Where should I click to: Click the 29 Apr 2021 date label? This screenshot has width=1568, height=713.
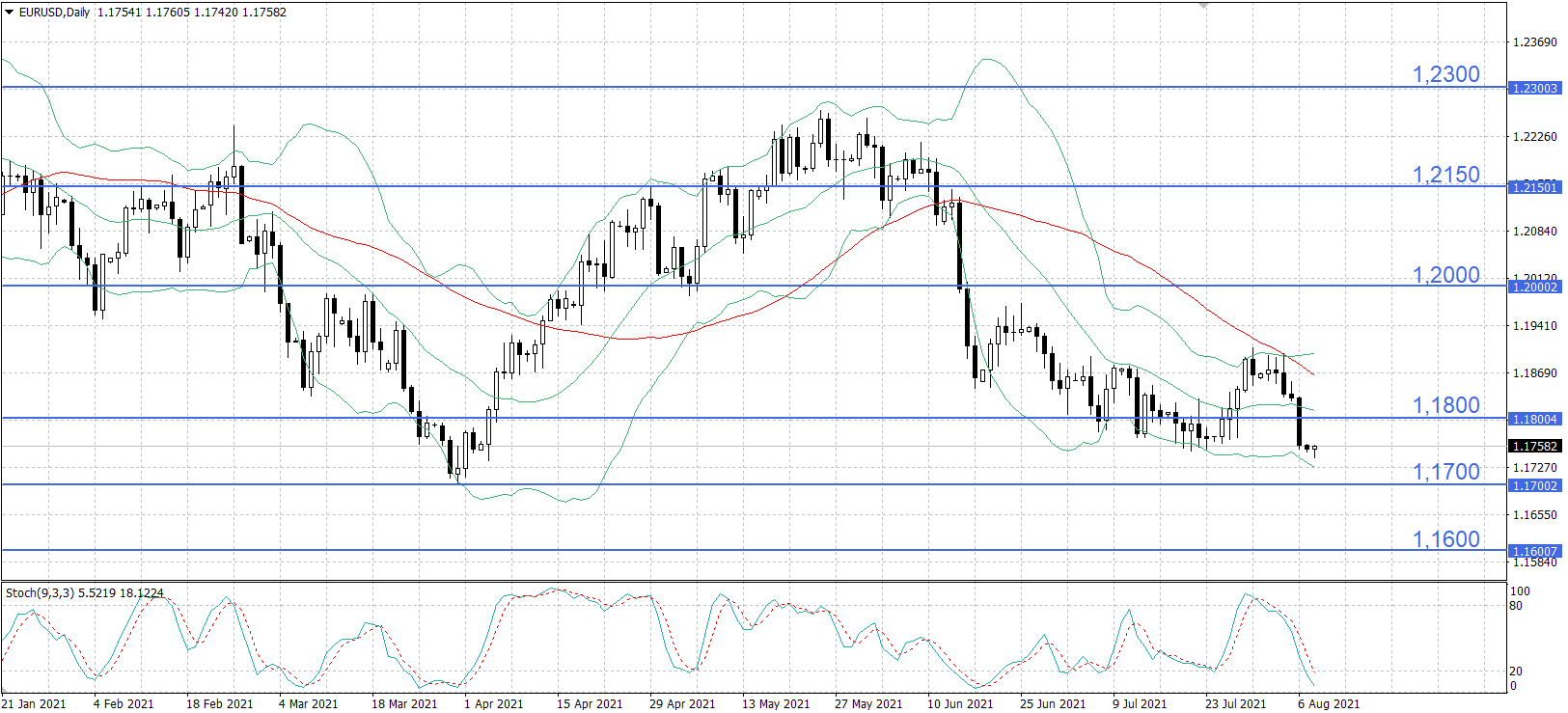click(682, 703)
